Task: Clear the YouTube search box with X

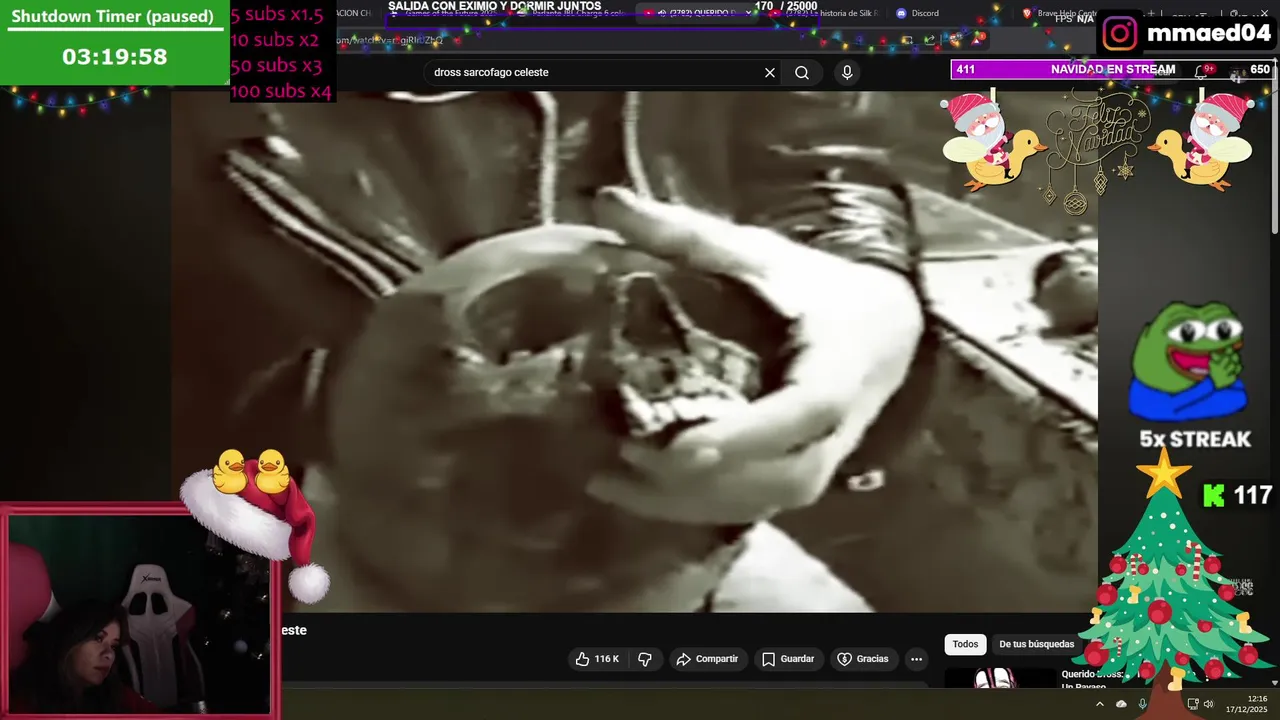Action: pos(770,73)
